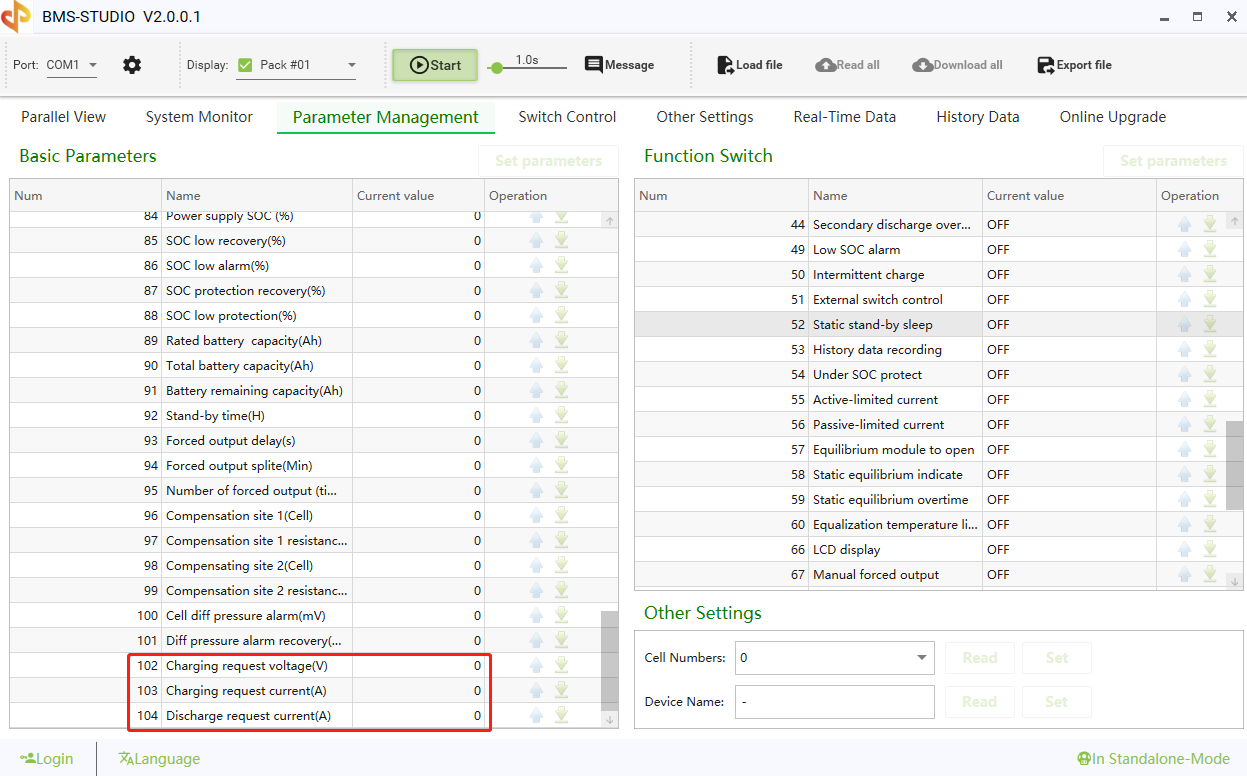The height and width of the screenshot is (776, 1247).
Task: Click Function Switch scrollbar thumb
Action: [1235, 465]
